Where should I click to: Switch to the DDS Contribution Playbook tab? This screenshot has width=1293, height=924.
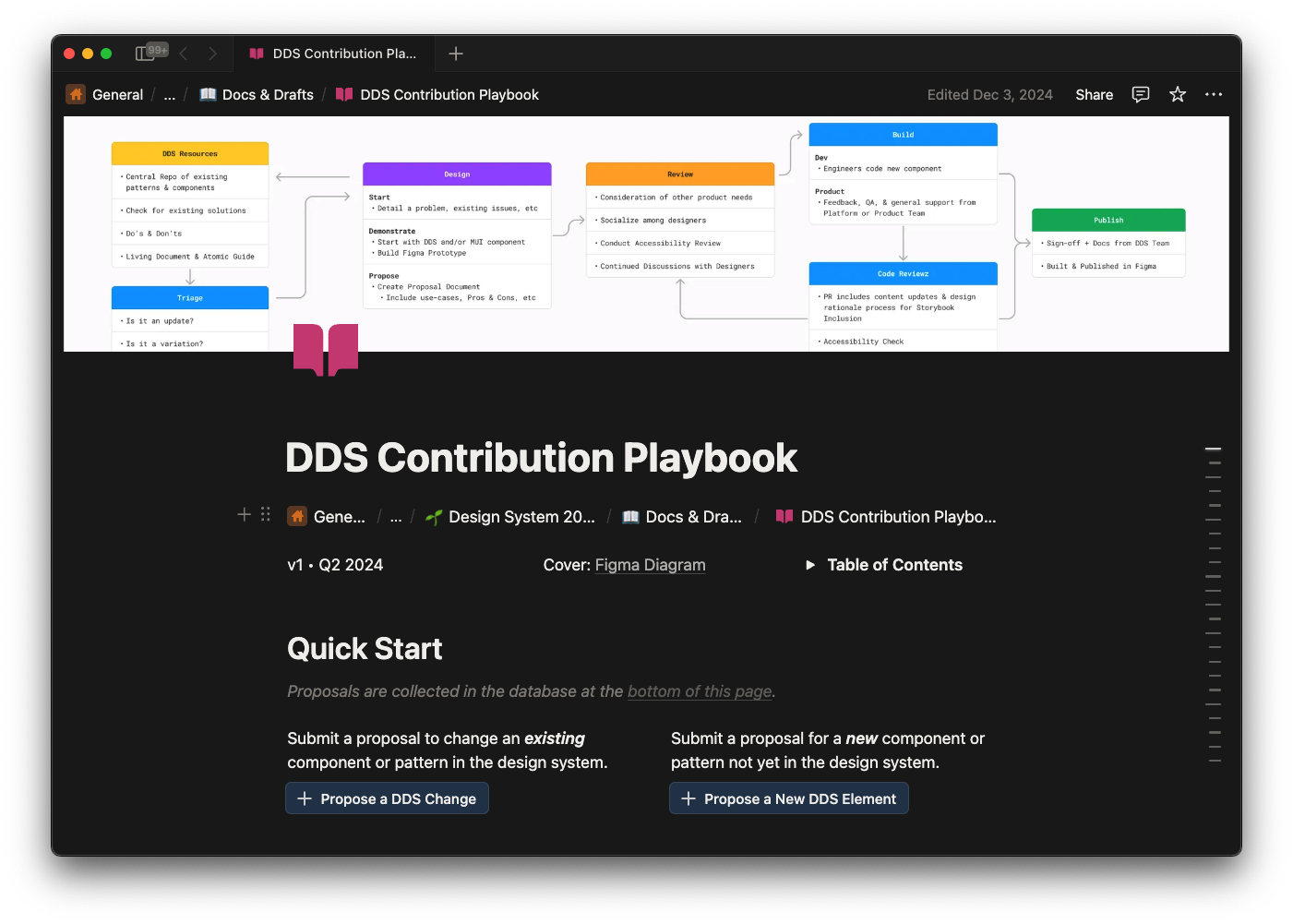(334, 54)
